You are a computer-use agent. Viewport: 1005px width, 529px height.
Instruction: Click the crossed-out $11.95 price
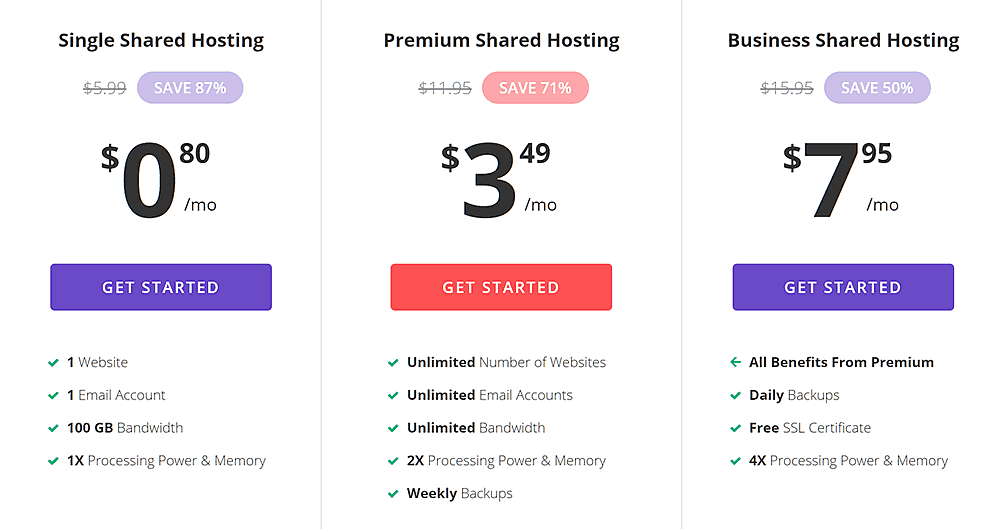[x=445, y=88]
